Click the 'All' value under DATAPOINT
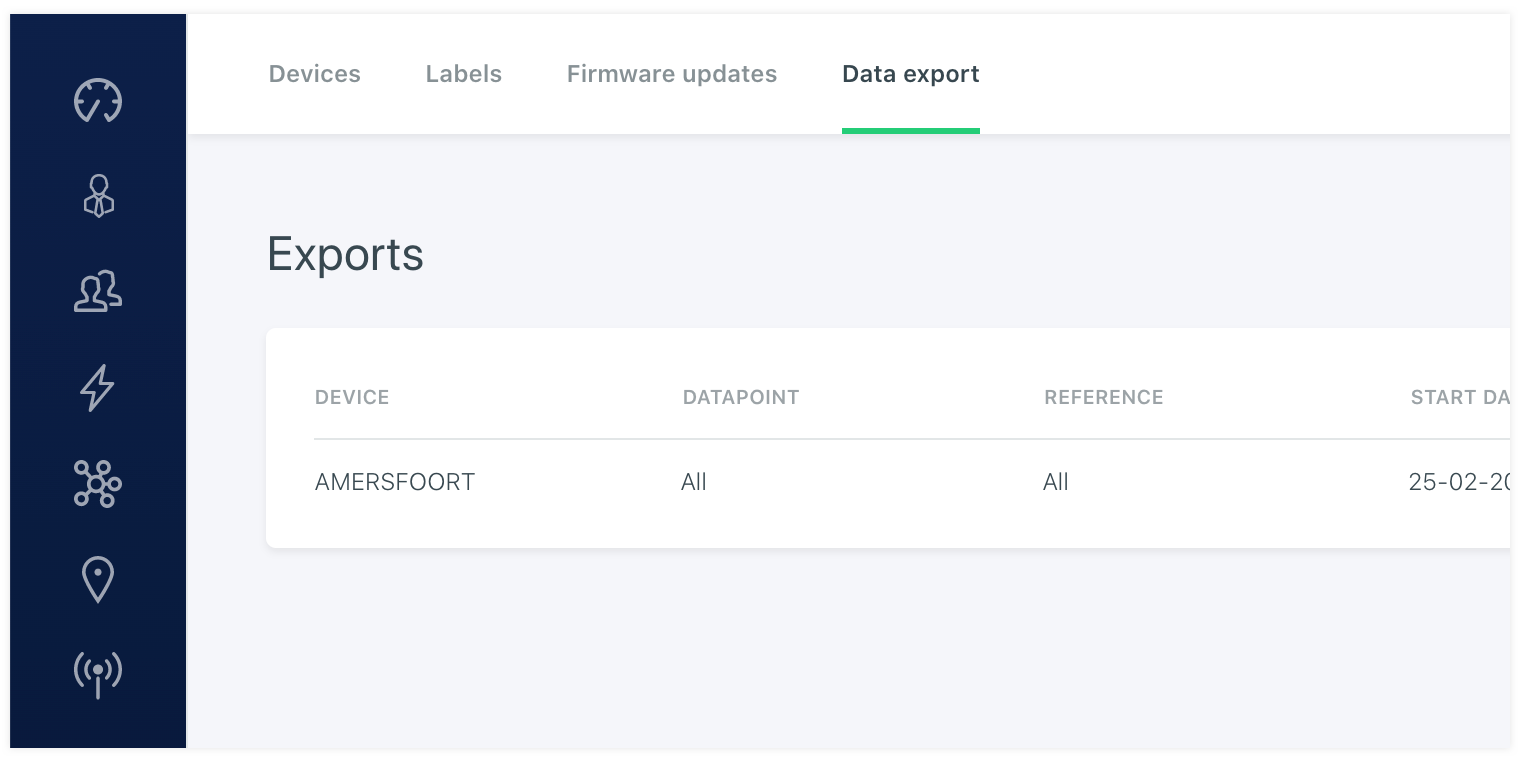Viewport: 1520px width, 760px height. pos(694,482)
